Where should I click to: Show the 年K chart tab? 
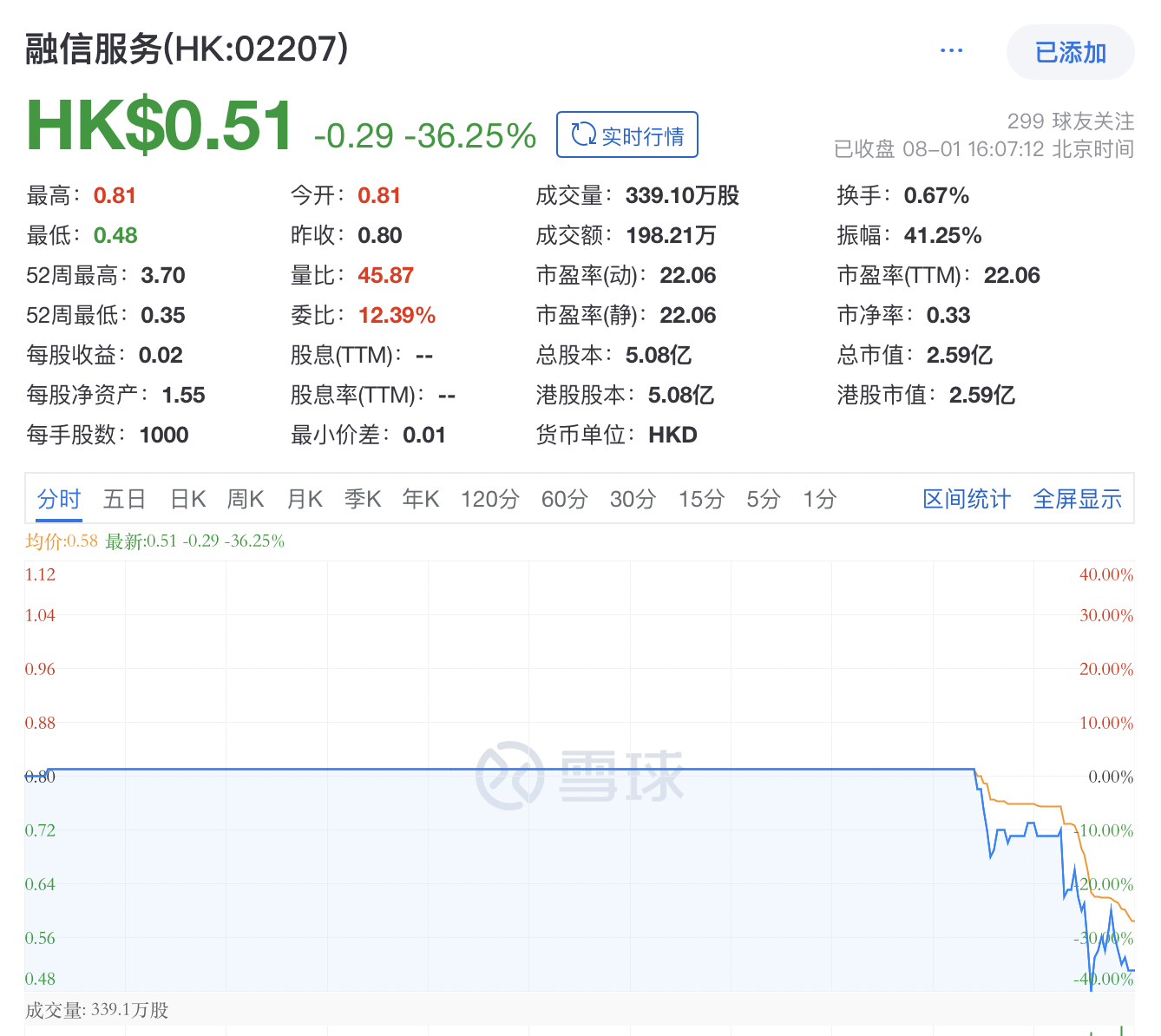coord(421,499)
